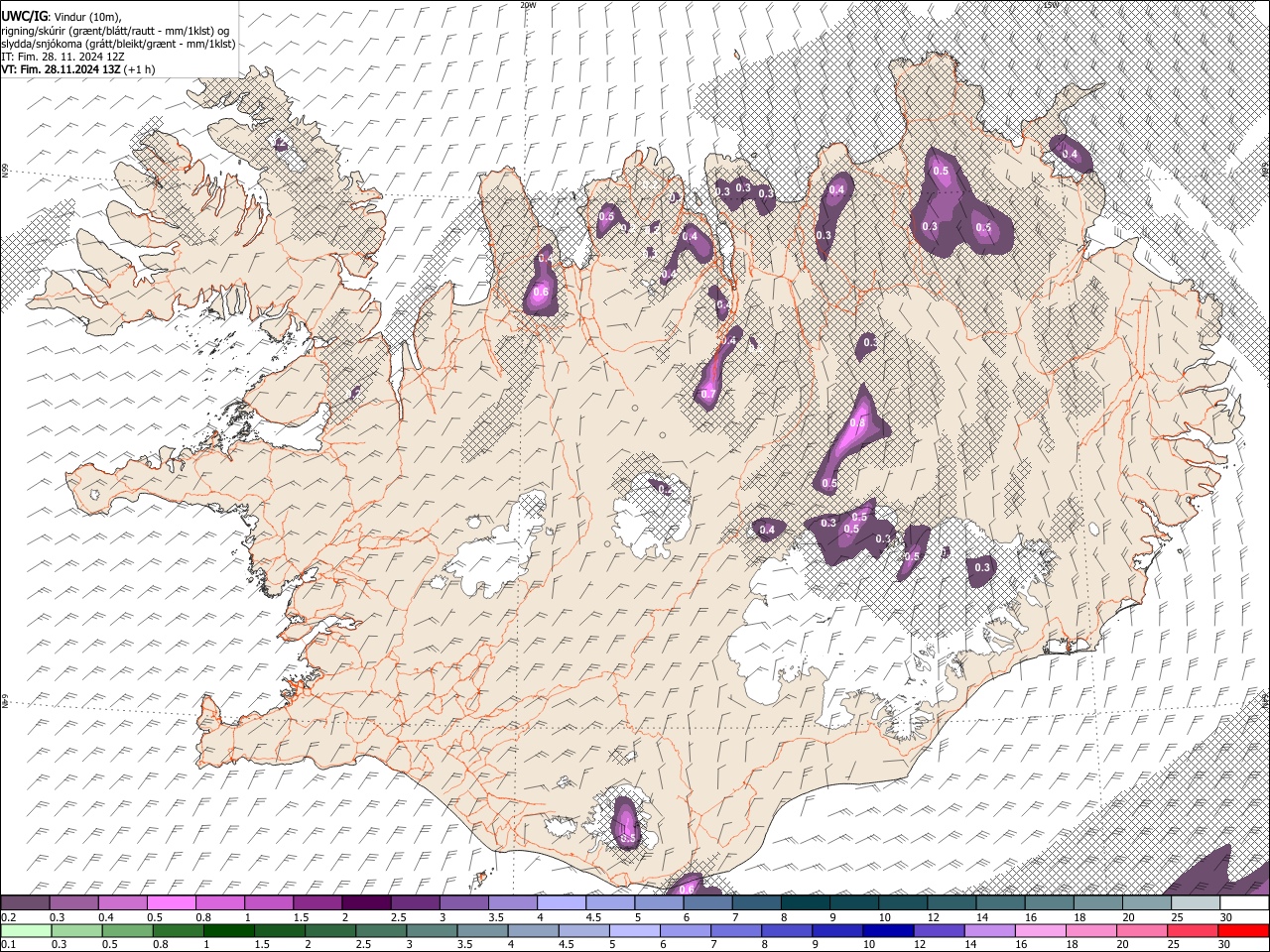Click the white swatch starting at 30 in snow legend

click(x=1245, y=903)
